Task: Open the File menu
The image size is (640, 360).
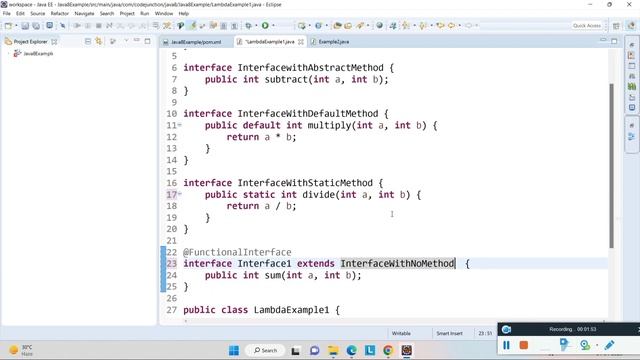Action: 7,13
